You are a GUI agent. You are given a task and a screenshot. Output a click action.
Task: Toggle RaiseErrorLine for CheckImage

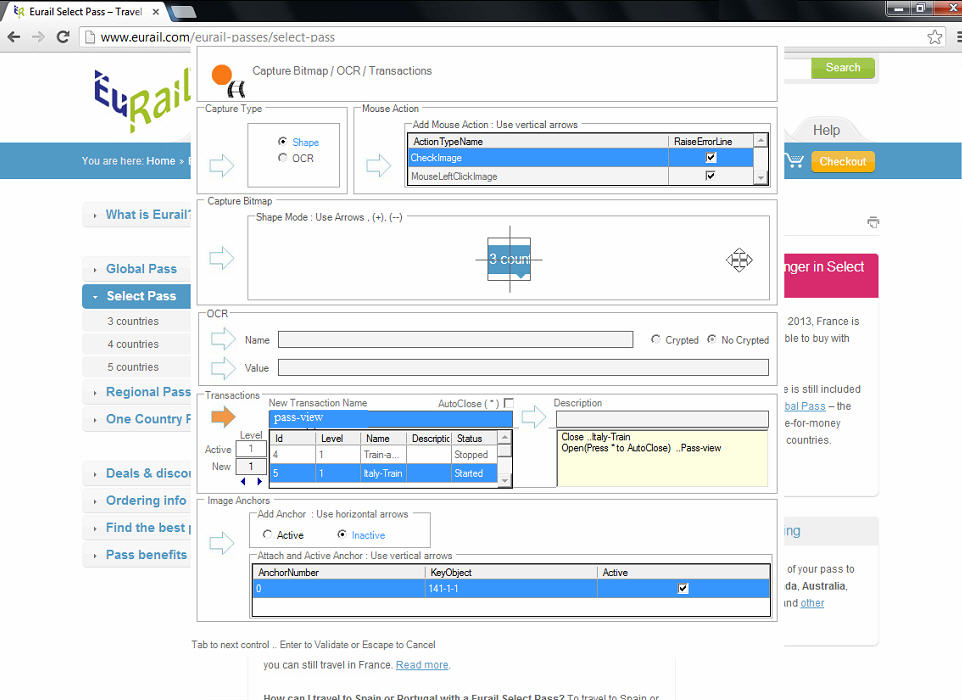(x=710, y=158)
